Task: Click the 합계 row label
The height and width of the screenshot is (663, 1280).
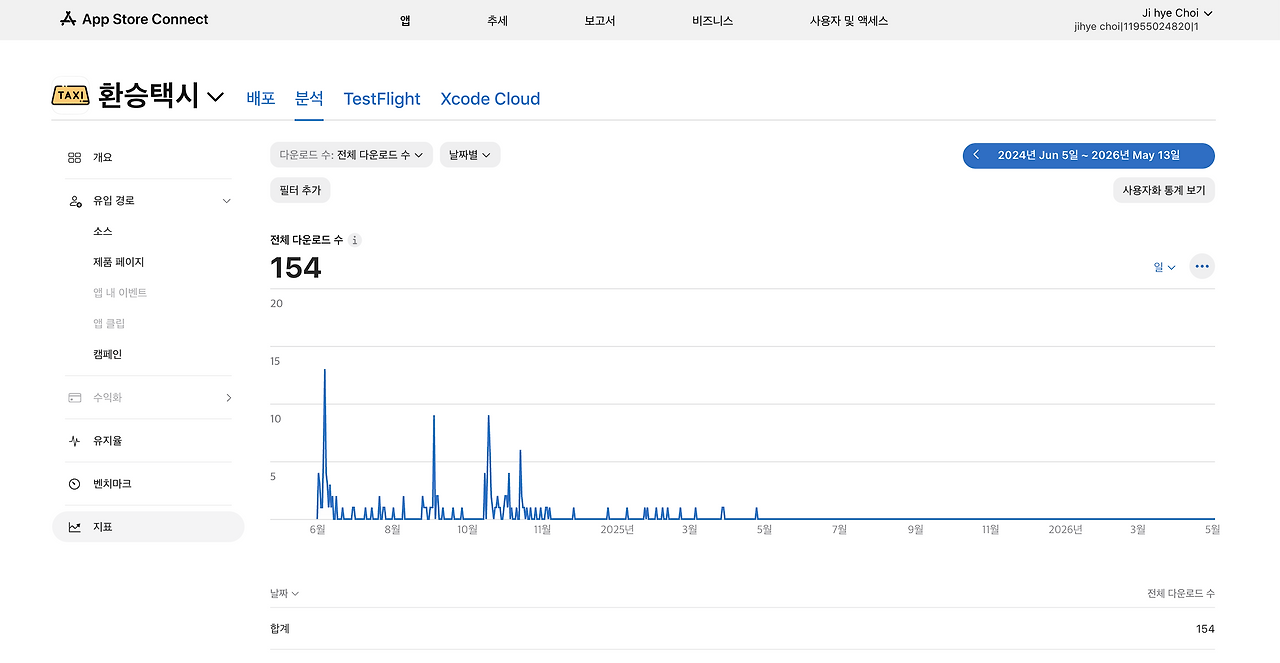Action: pyautogui.click(x=280, y=629)
